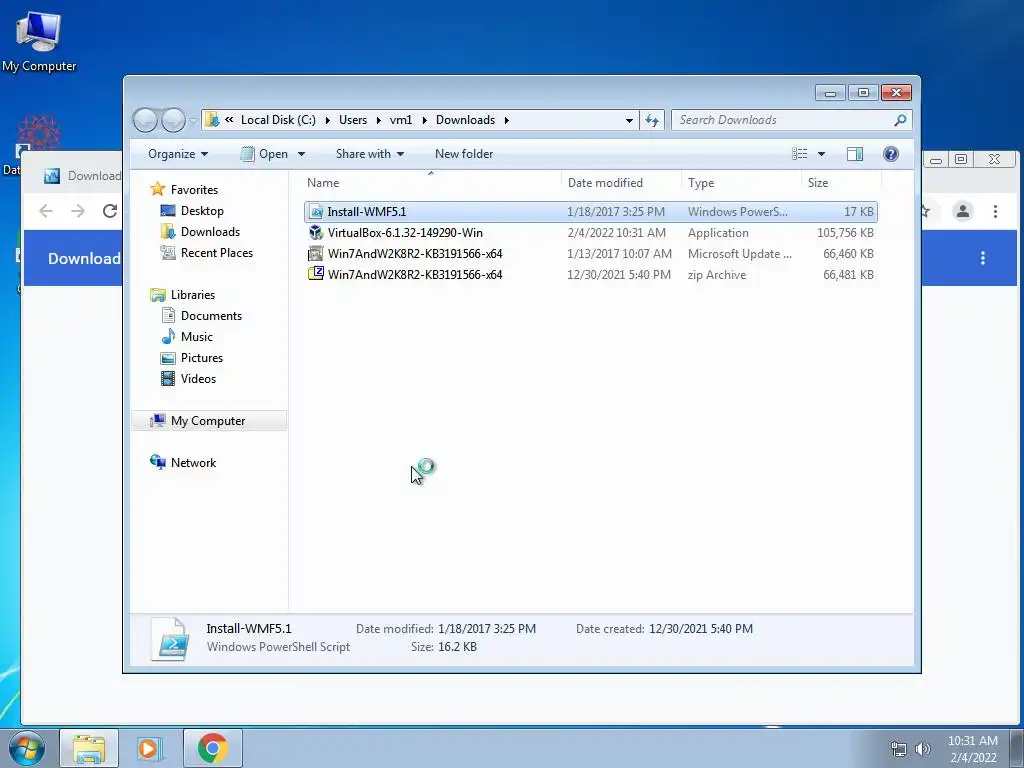Open Chrome's three-dot menu in background window

[995, 211]
